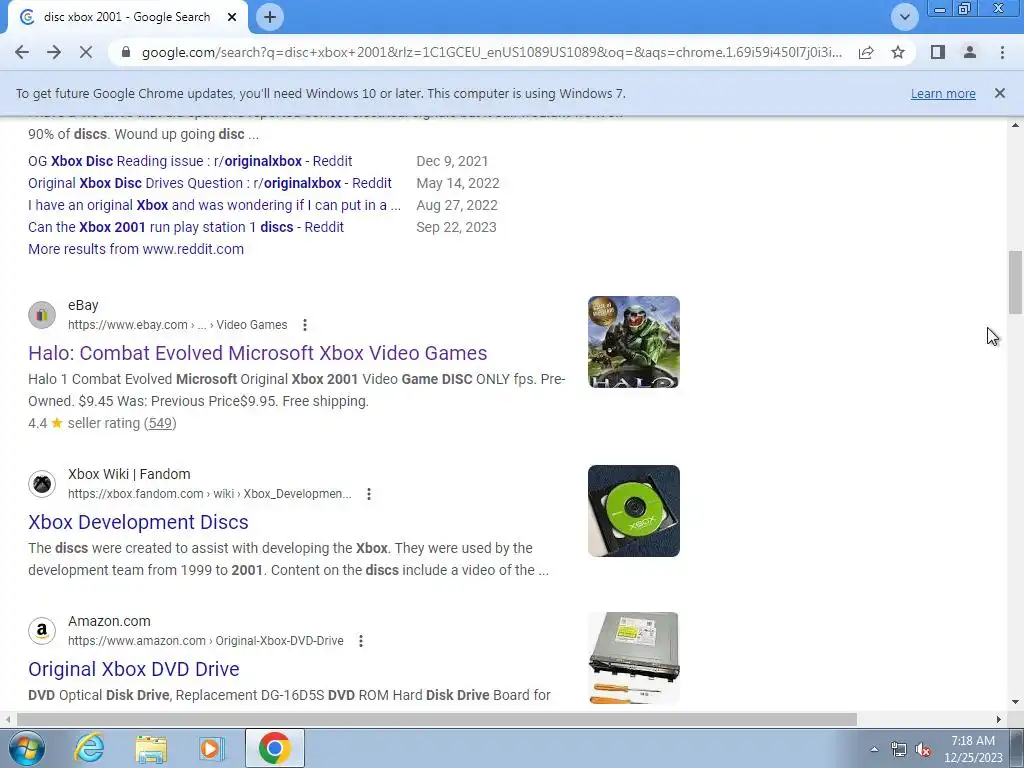Go back using the browser back arrow
This screenshot has height=768, width=1024.
(x=22, y=52)
